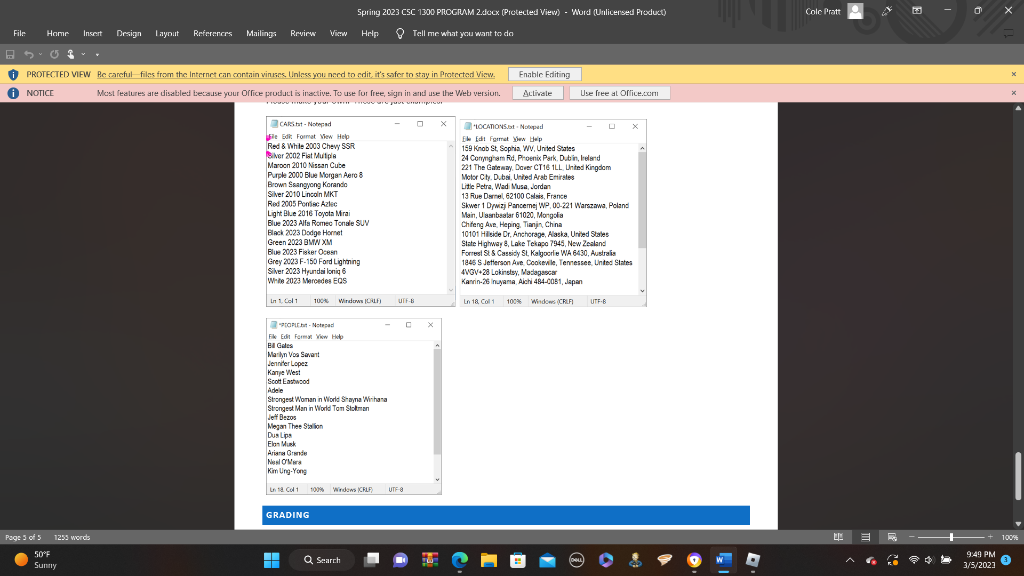
Task: Open Mail app from taskbar
Action: pyautogui.click(x=547, y=560)
